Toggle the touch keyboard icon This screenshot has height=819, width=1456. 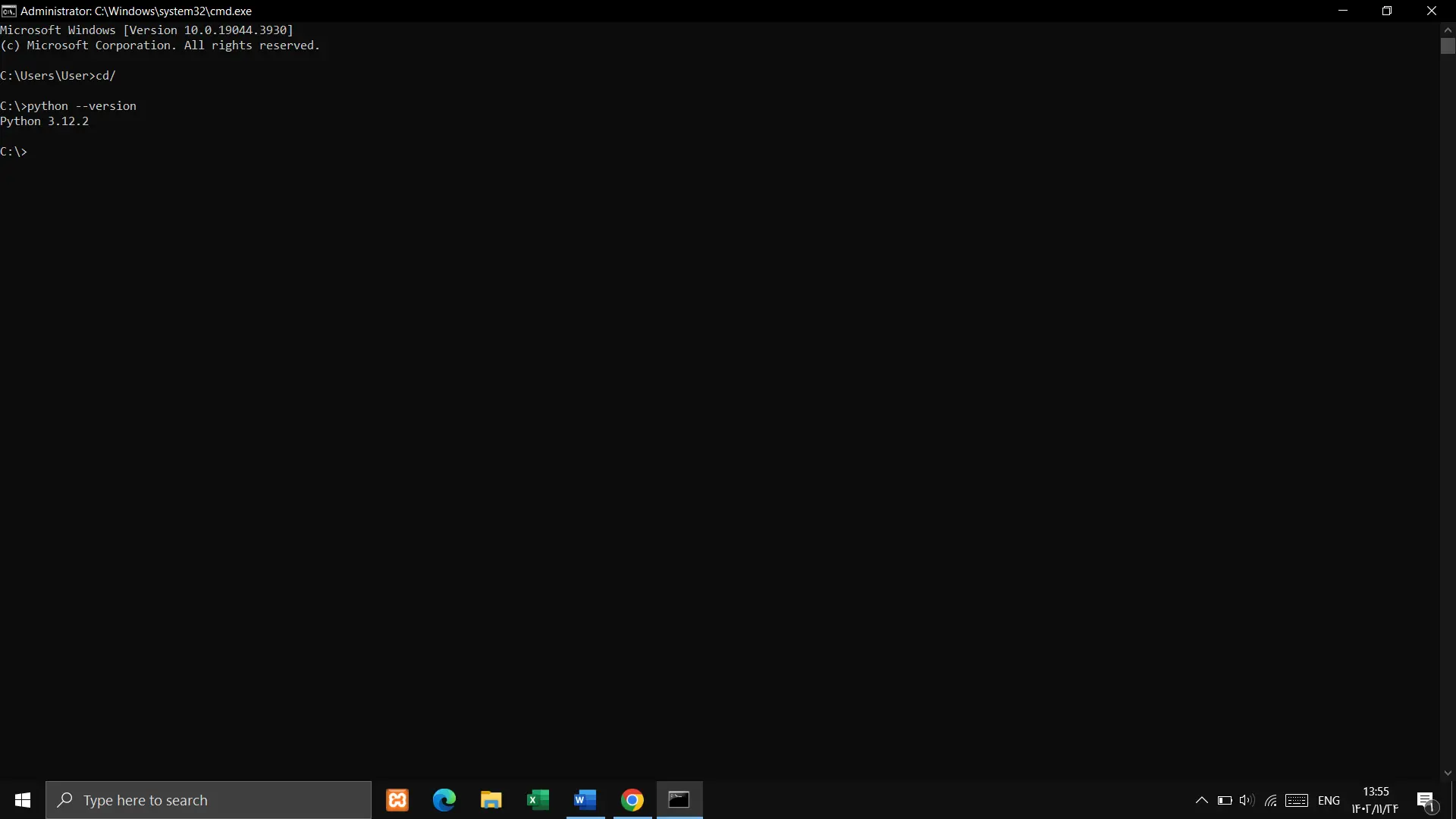tap(1297, 800)
